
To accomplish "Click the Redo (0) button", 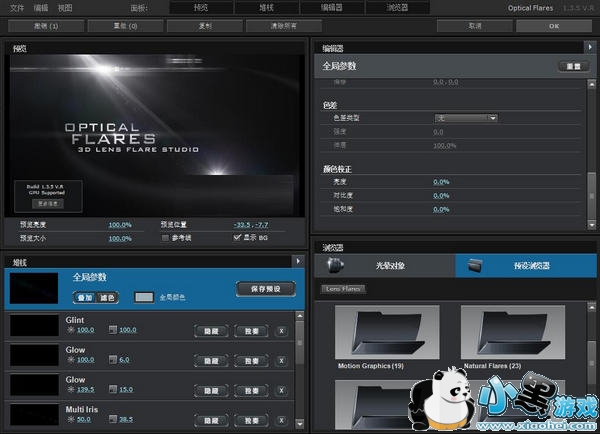I will [x=126, y=26].
